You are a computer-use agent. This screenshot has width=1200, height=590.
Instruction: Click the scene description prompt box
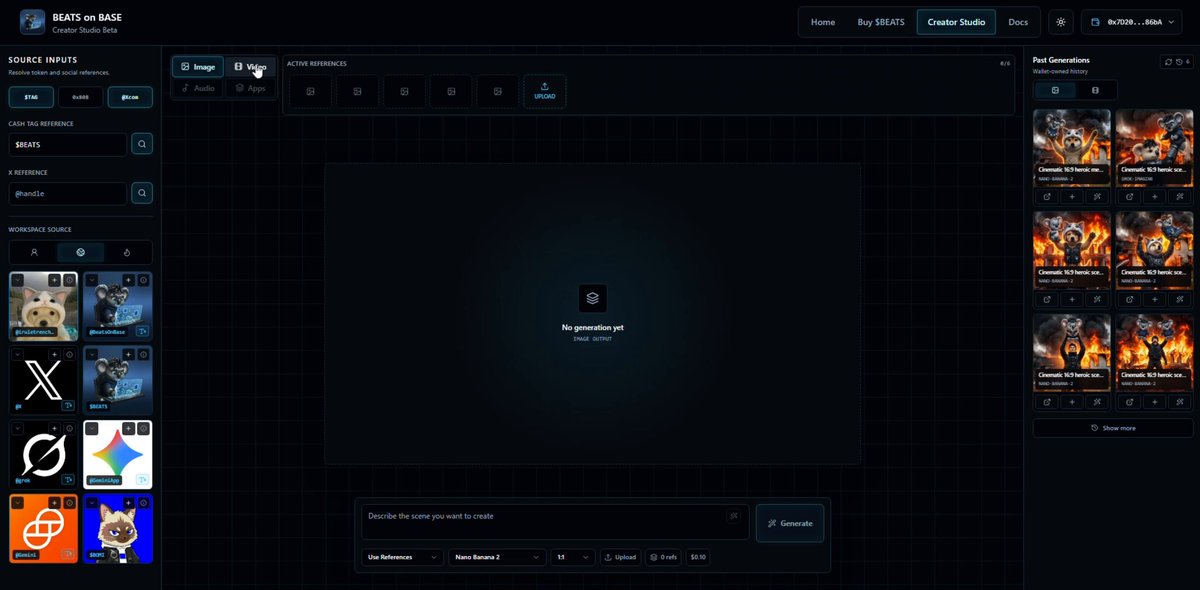tap(554, 522)
